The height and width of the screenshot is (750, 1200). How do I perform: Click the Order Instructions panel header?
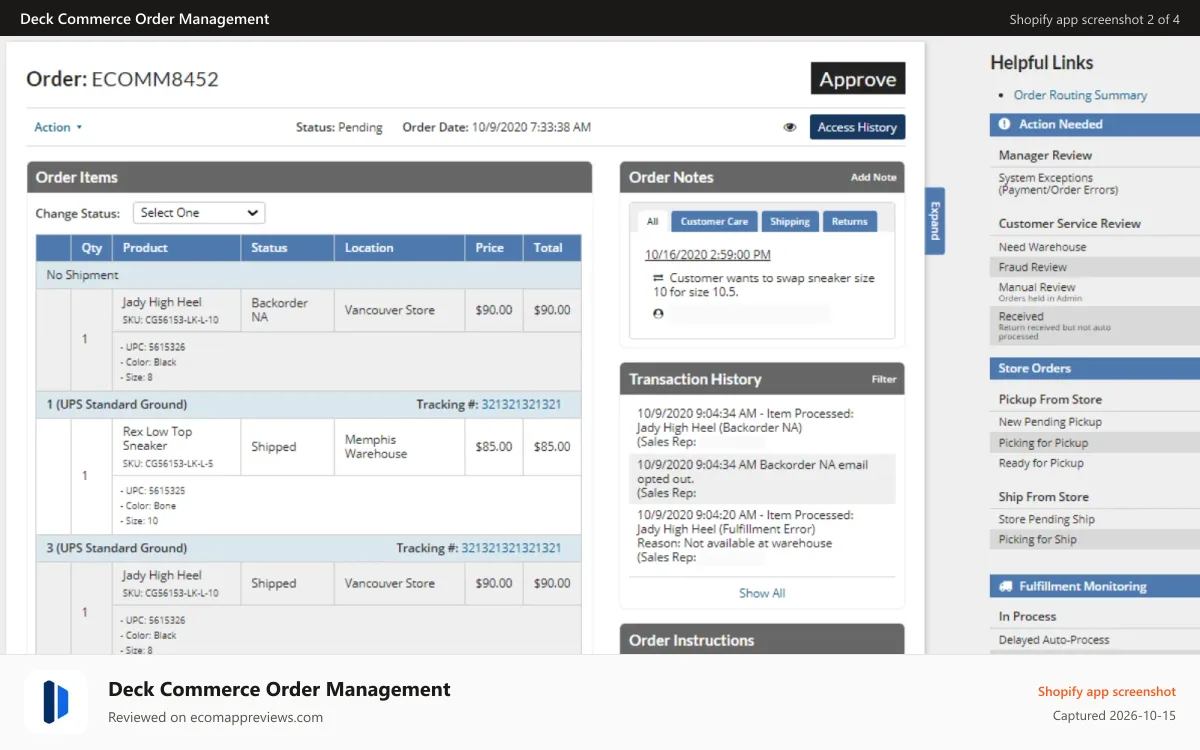point(762,640)
